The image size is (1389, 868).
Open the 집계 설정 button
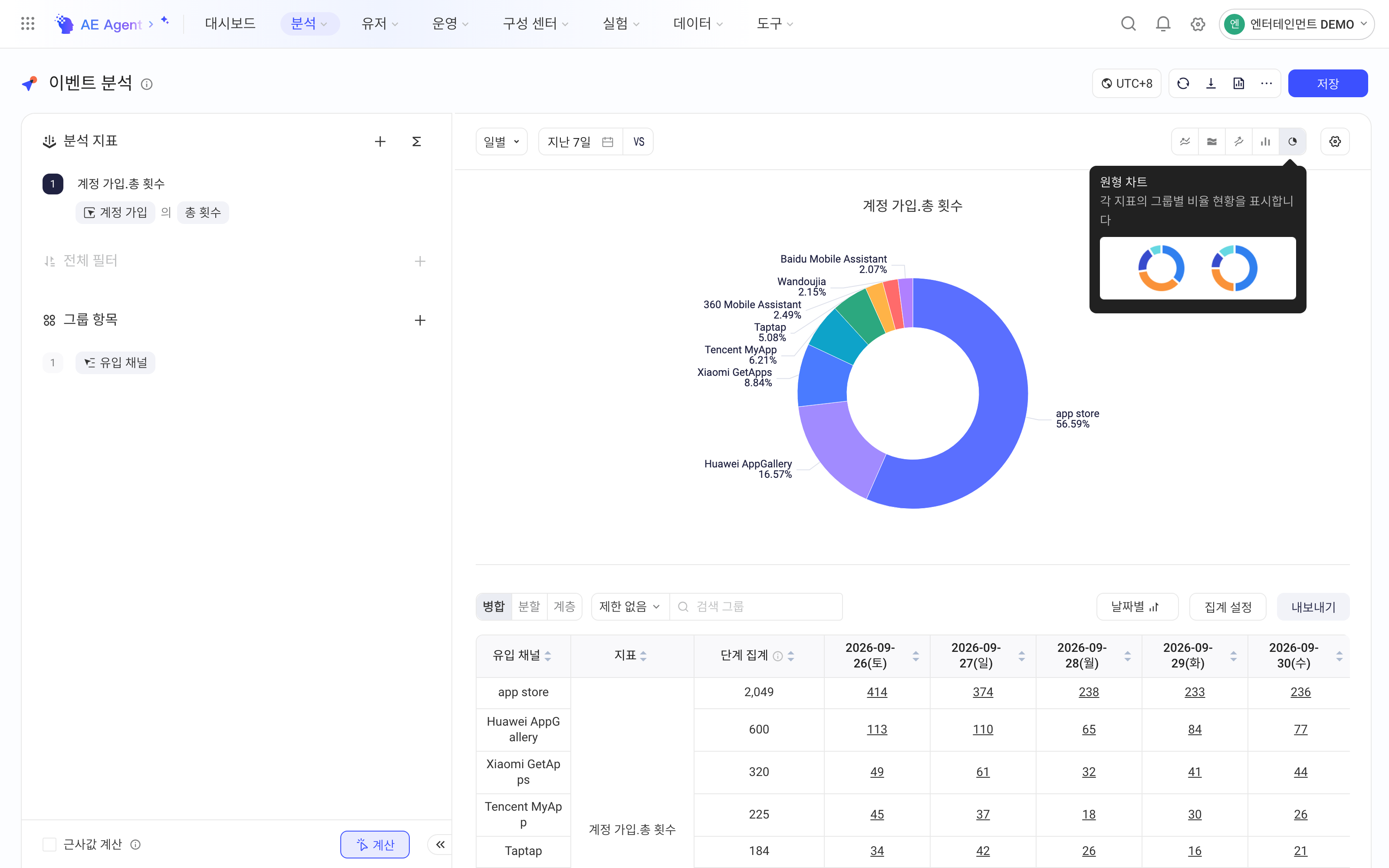tap(1228, 607)
